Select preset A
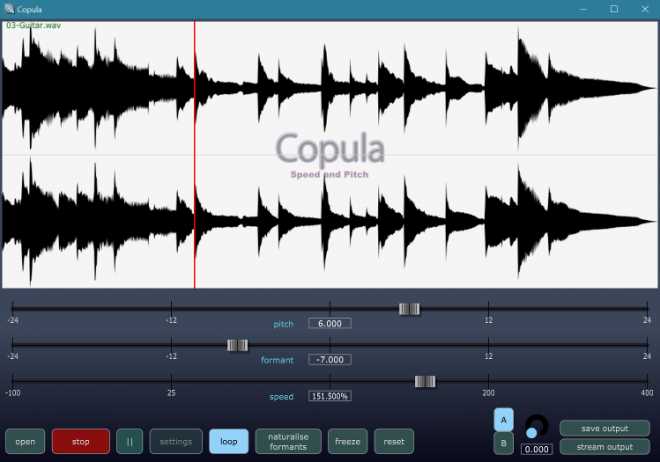This screenshot has height=462, width=660. 504,420
